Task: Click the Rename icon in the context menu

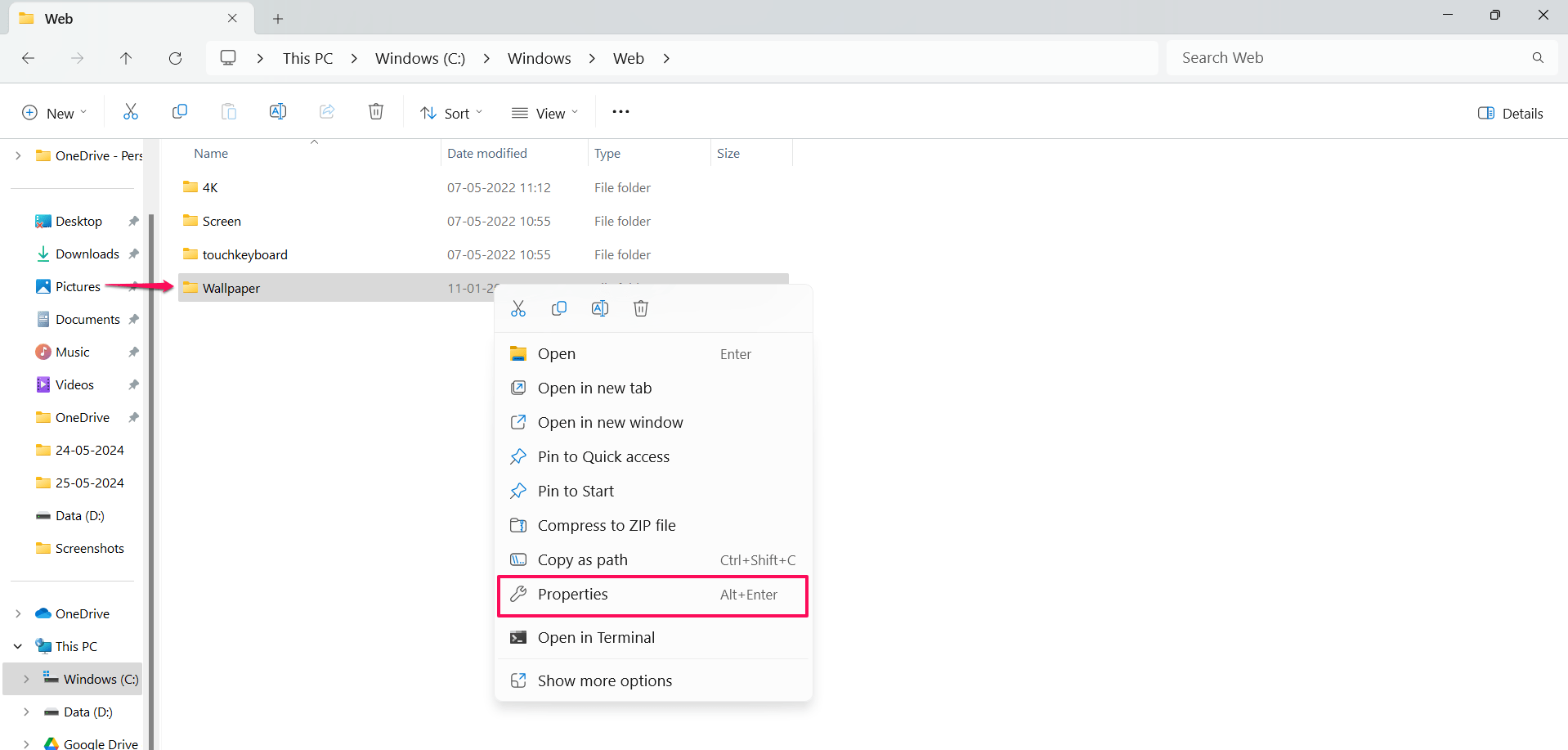Action: click(600, 308)
